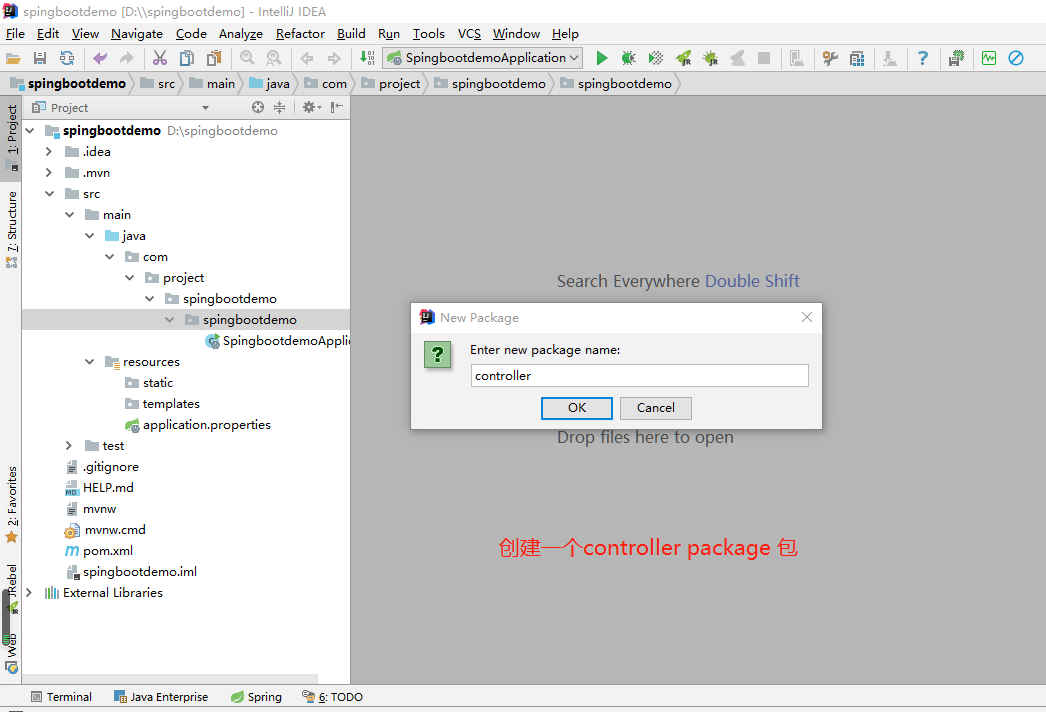Open the Navigate menu
The height and width of the screenshot is (712, 1046).
point(137,34)
